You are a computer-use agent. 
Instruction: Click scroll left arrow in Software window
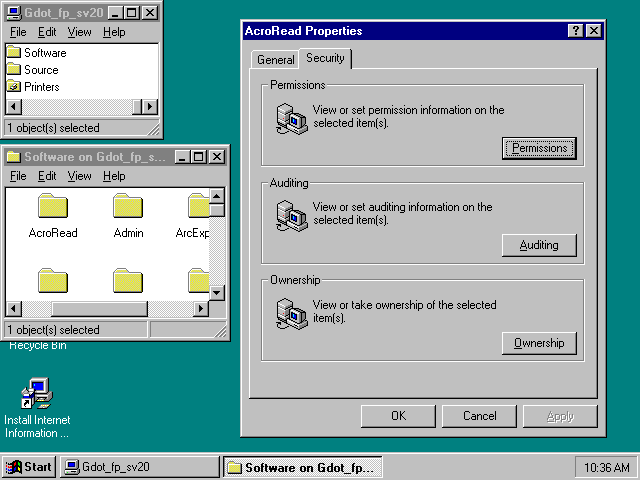pyautogui.click(x=14, y=309)
